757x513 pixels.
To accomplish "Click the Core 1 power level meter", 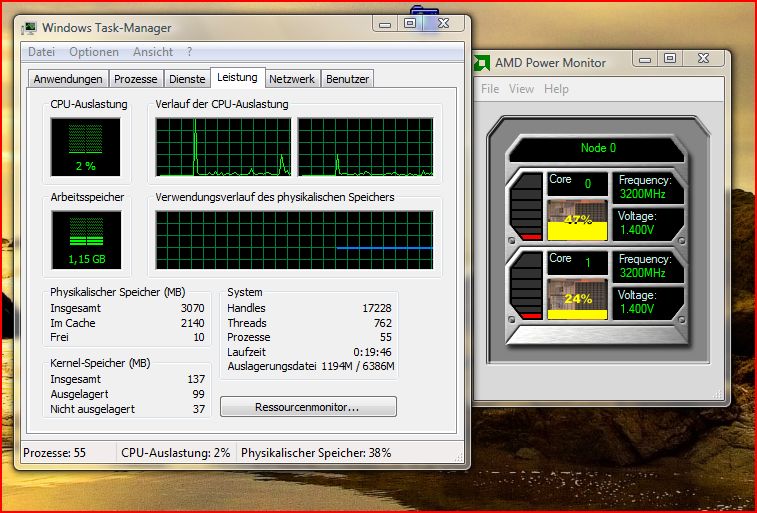I will pyautogui.click(x=527, y=285).
